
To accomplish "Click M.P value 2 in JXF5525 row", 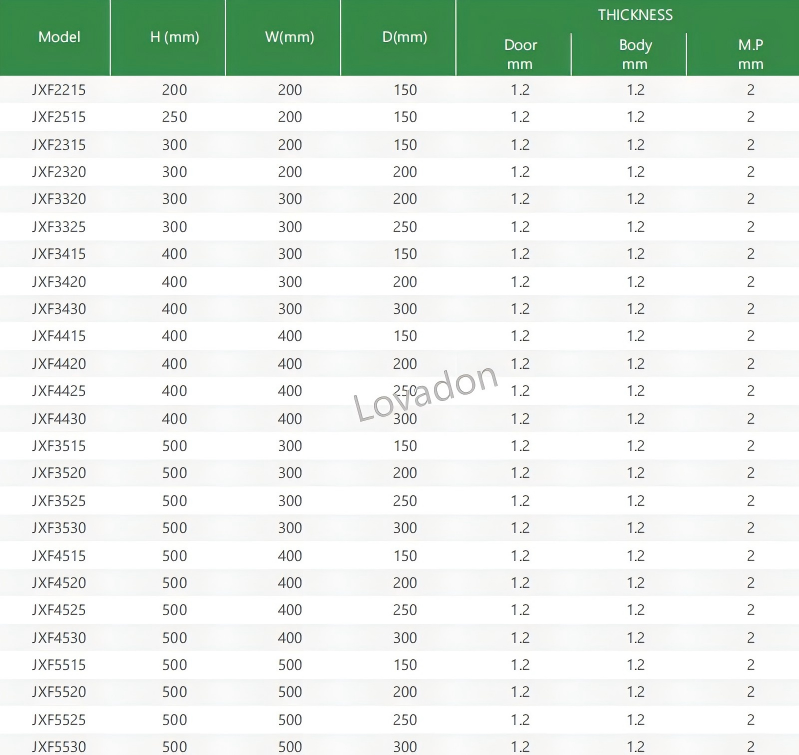I will coord(751,720).
